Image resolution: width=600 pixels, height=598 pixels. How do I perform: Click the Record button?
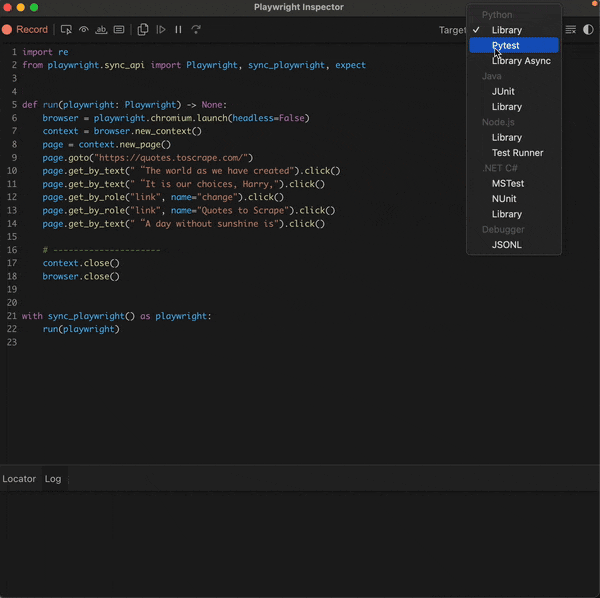pos(25,29)
